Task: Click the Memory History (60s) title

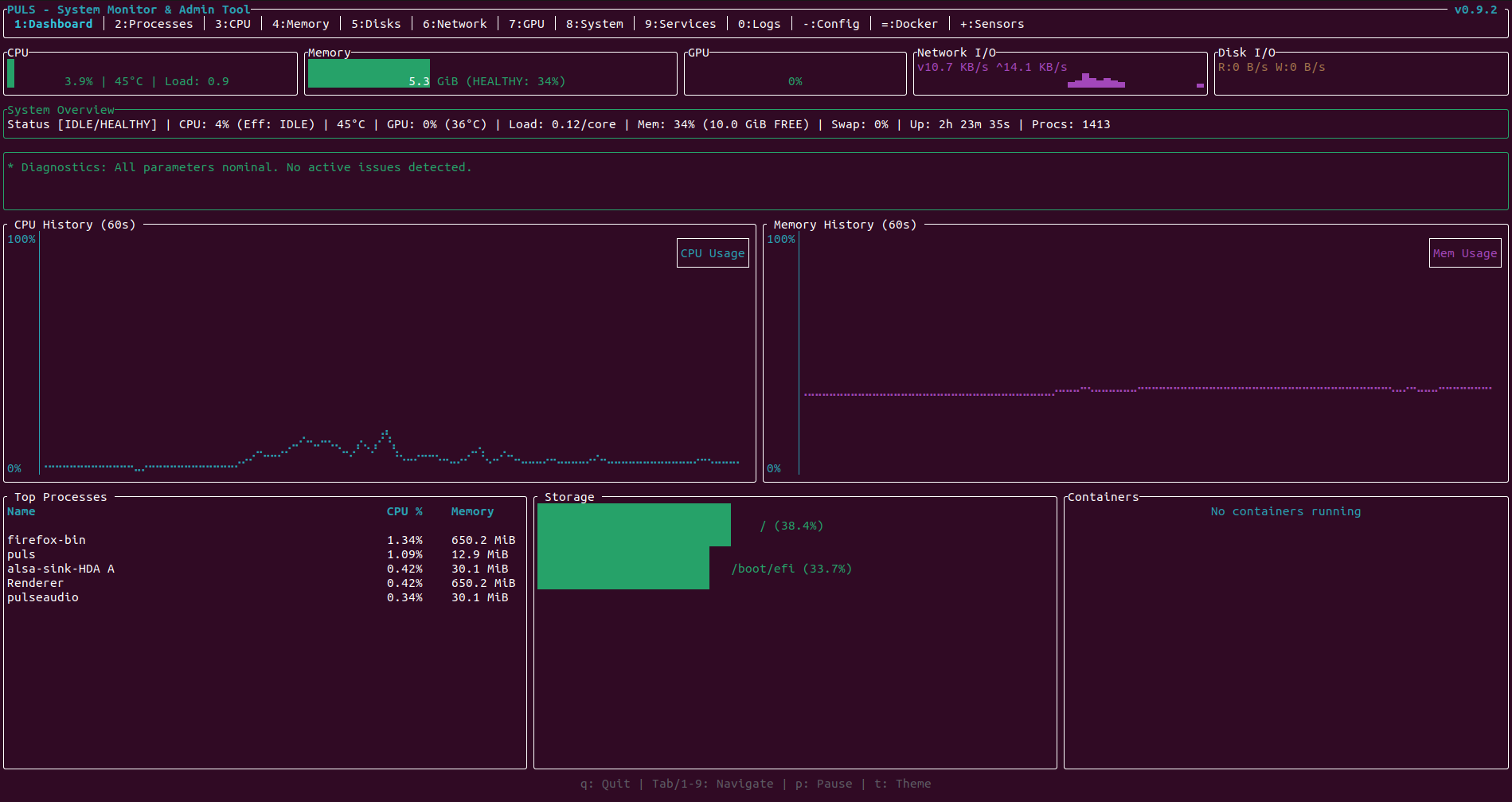Action: 845,225
